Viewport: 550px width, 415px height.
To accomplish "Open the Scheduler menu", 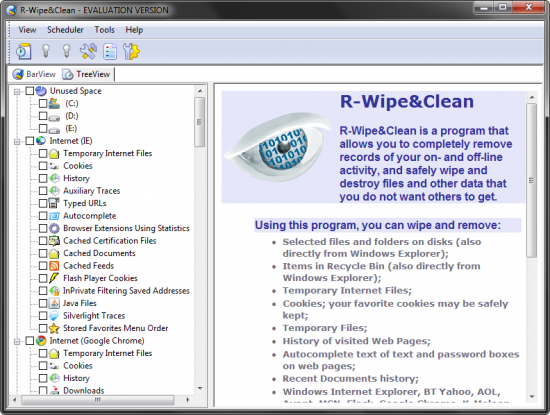I will click(65, 30).
